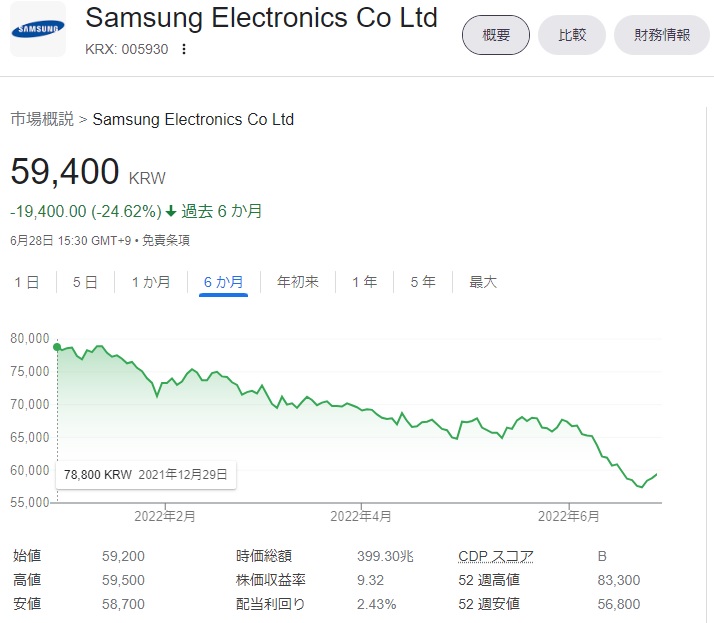Viewport: 714px width, 623px height.
Task: Open the 財務情報 financials tab
Action: (x=661, y=35)
